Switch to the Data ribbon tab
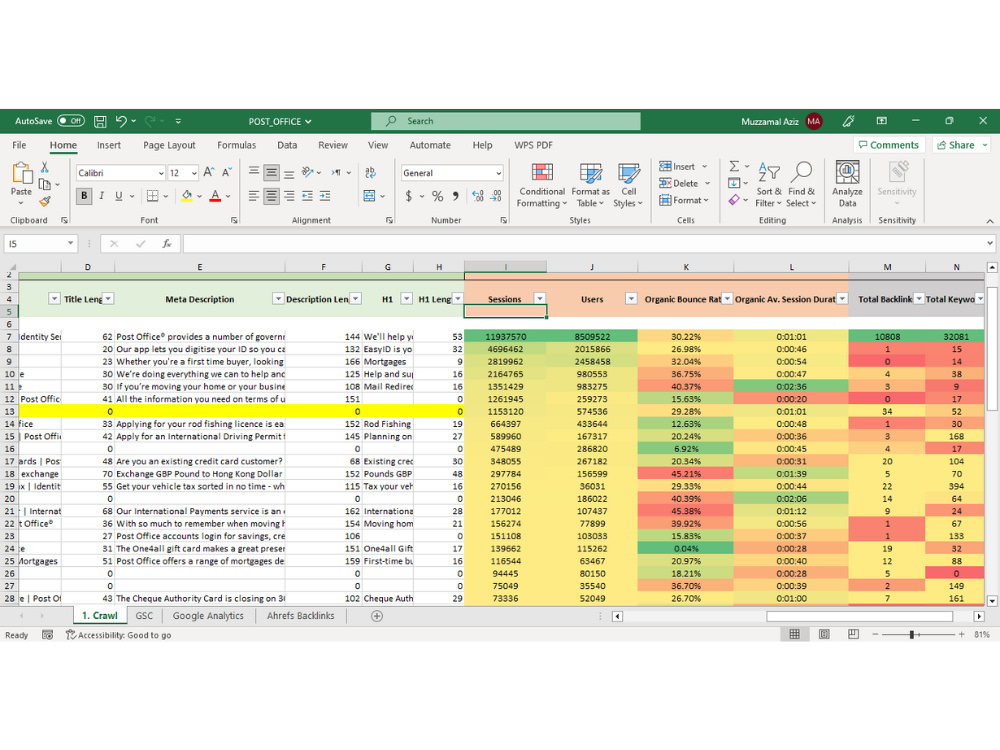Screen dimensions: 1000x750 point(287,145)
